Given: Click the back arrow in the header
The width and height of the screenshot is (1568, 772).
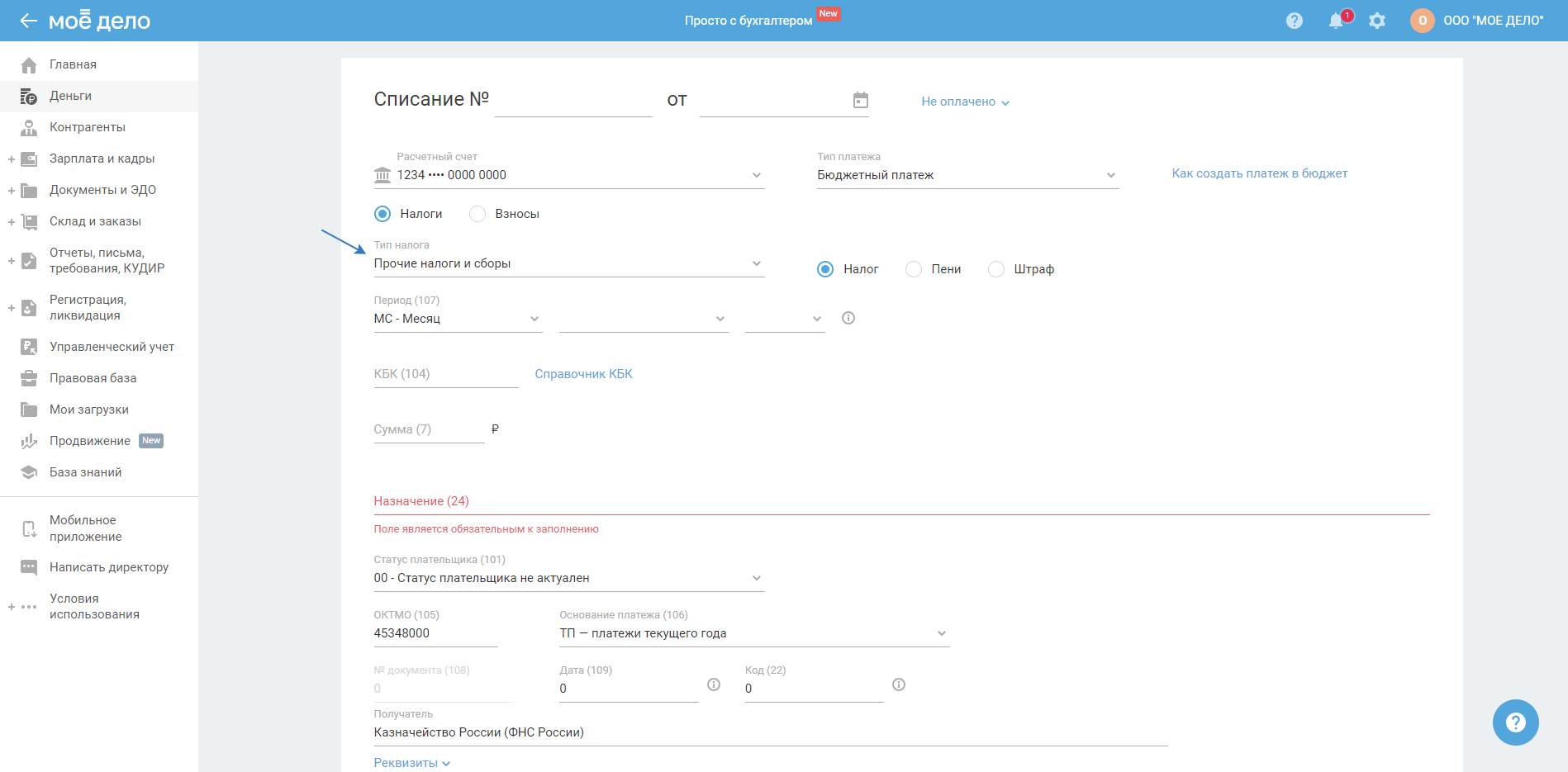Looking at the screenshot, I should 28,21.
